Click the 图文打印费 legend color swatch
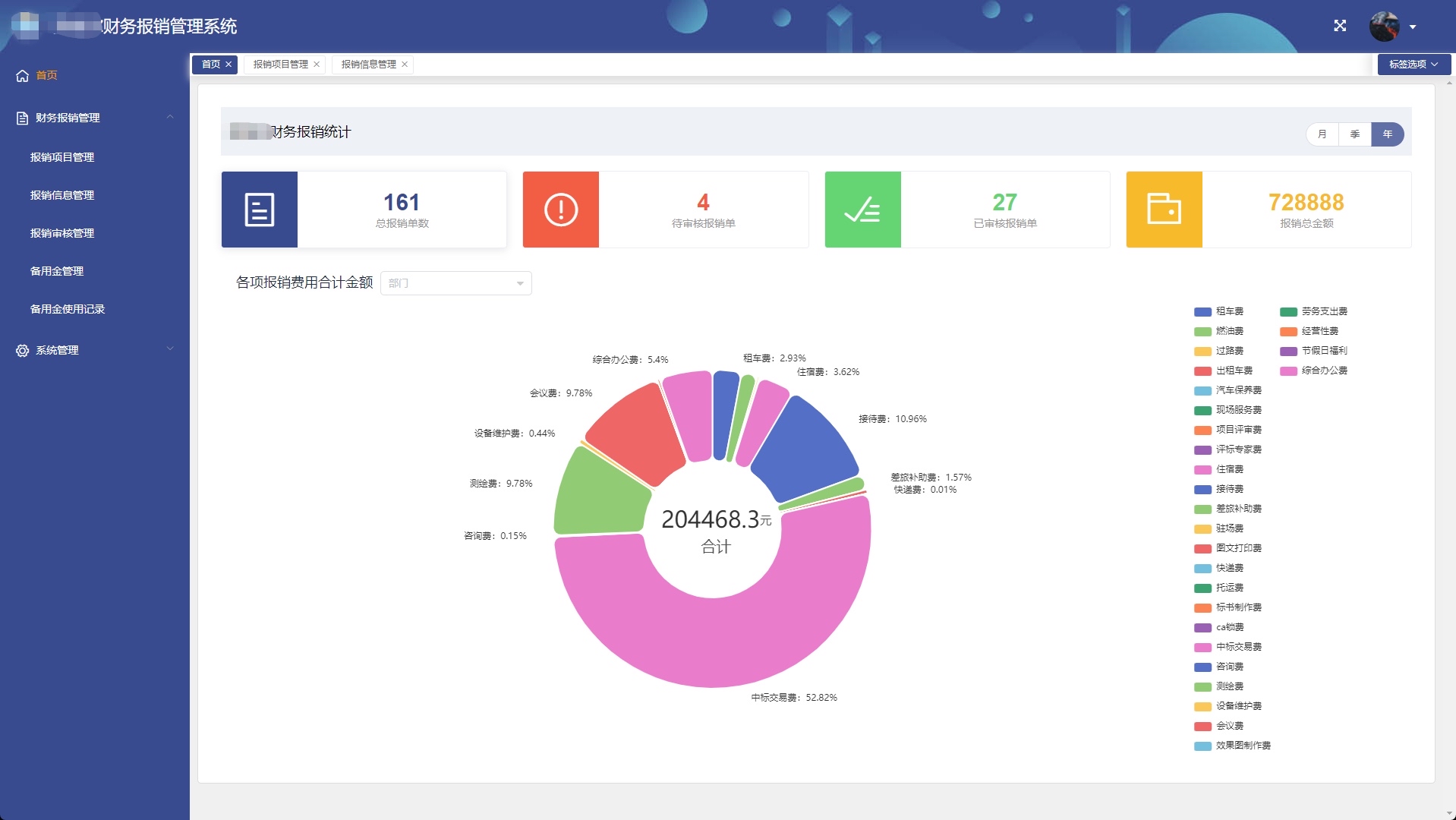This screenshot has height=820, width=1456. tap(1202, 548)
